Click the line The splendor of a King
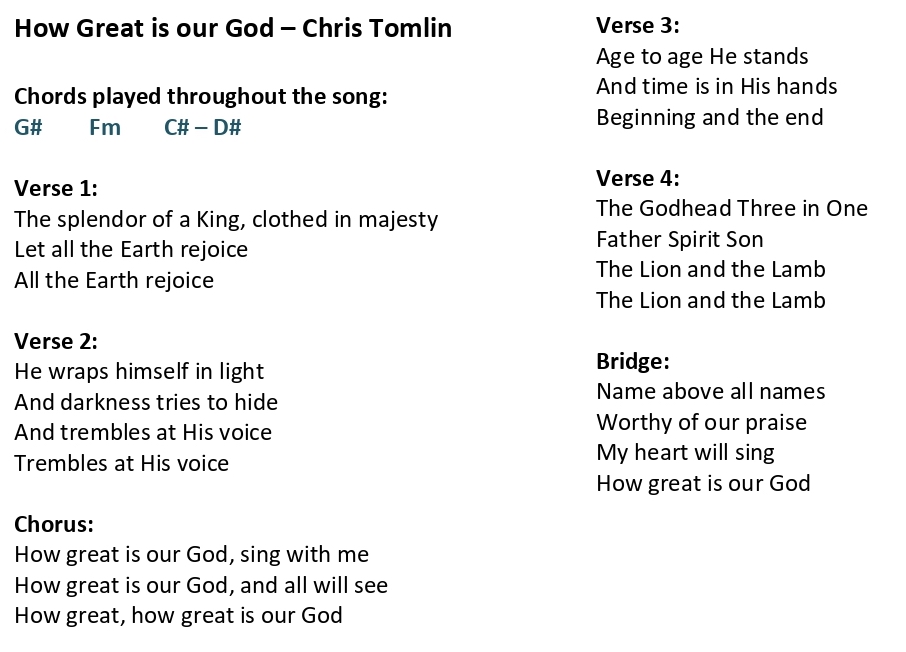The image size is (906, 652). [226, 220]
